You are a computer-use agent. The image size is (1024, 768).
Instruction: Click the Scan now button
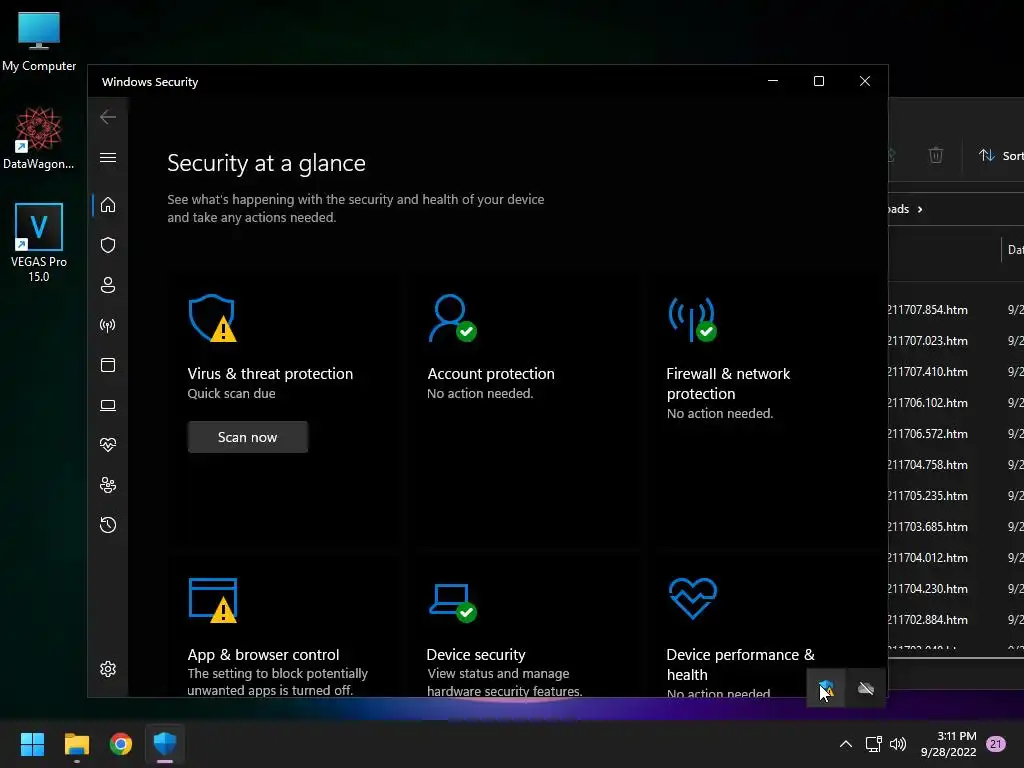(x=248, y=437)
